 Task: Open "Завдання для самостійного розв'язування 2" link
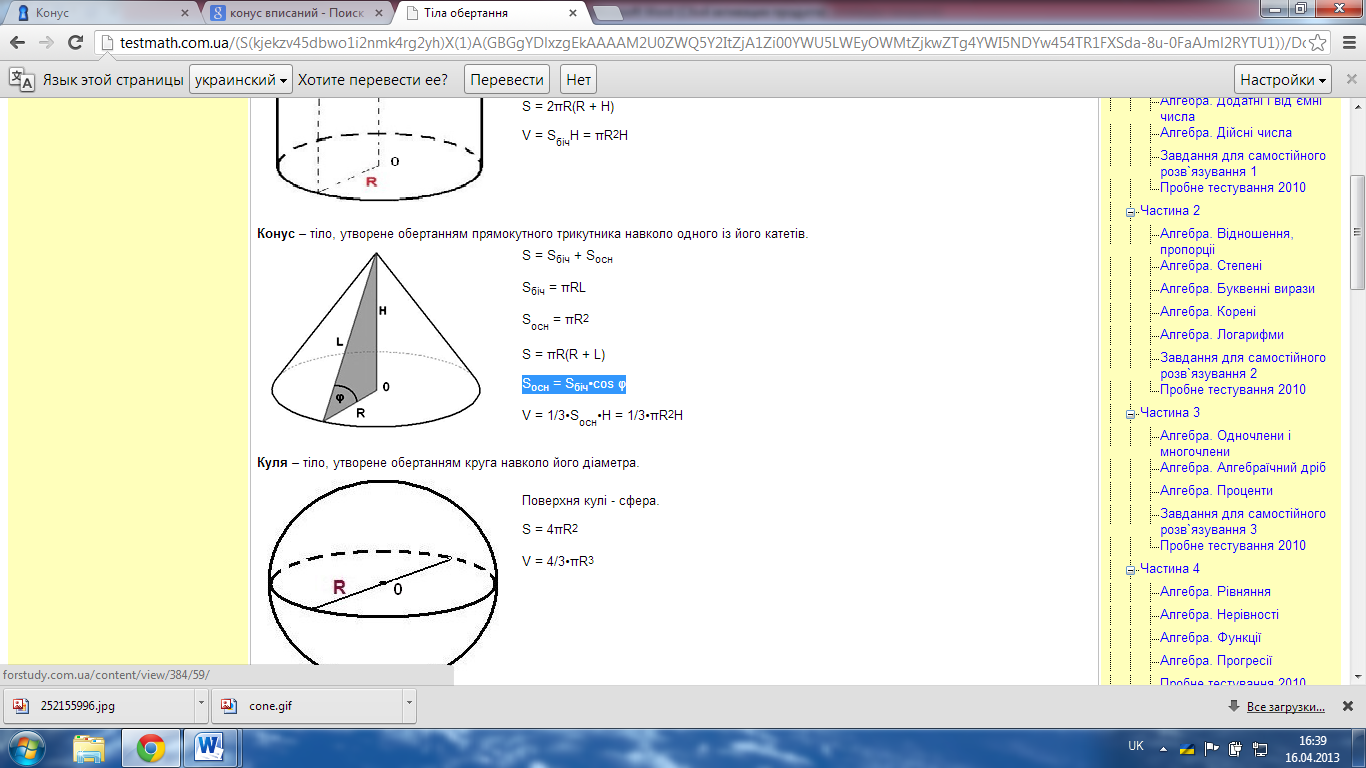coord(1243,365)
